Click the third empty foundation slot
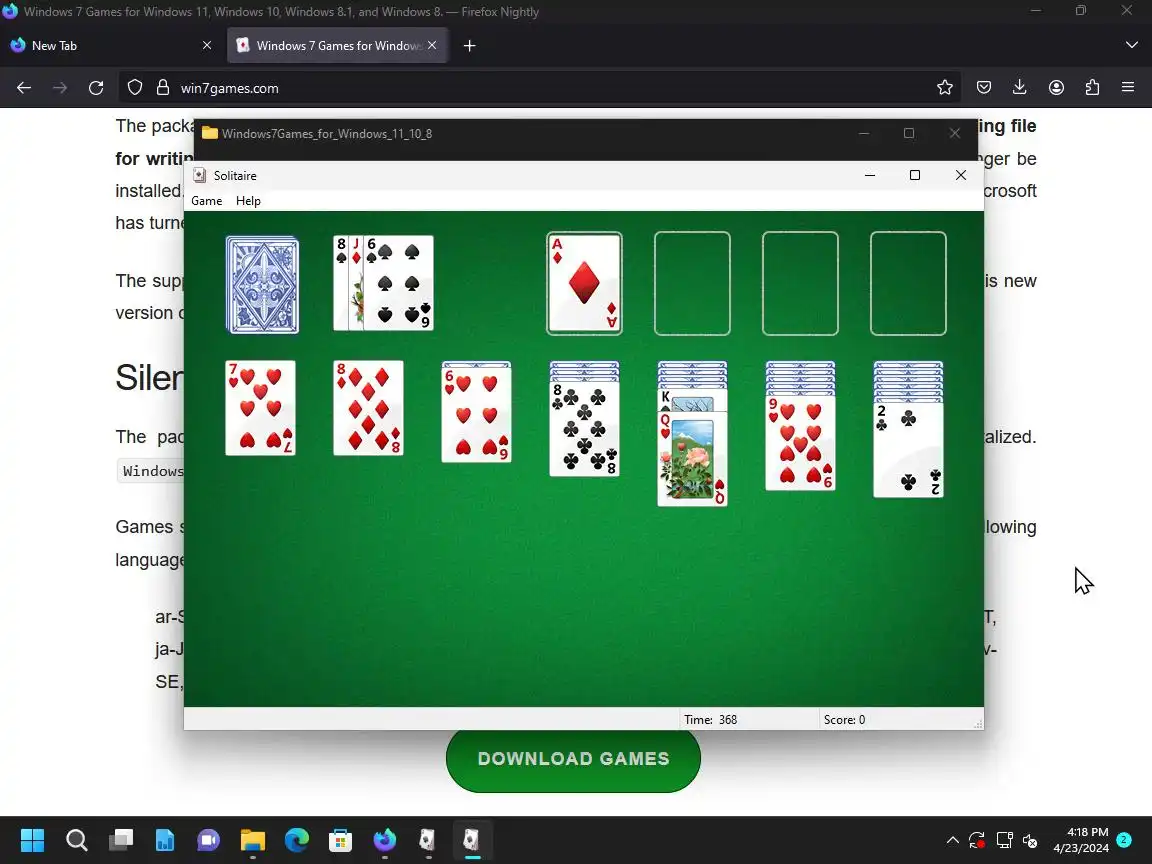This screenshot has height=864, width=1152. pyautogui.click(x=800, y=284)
